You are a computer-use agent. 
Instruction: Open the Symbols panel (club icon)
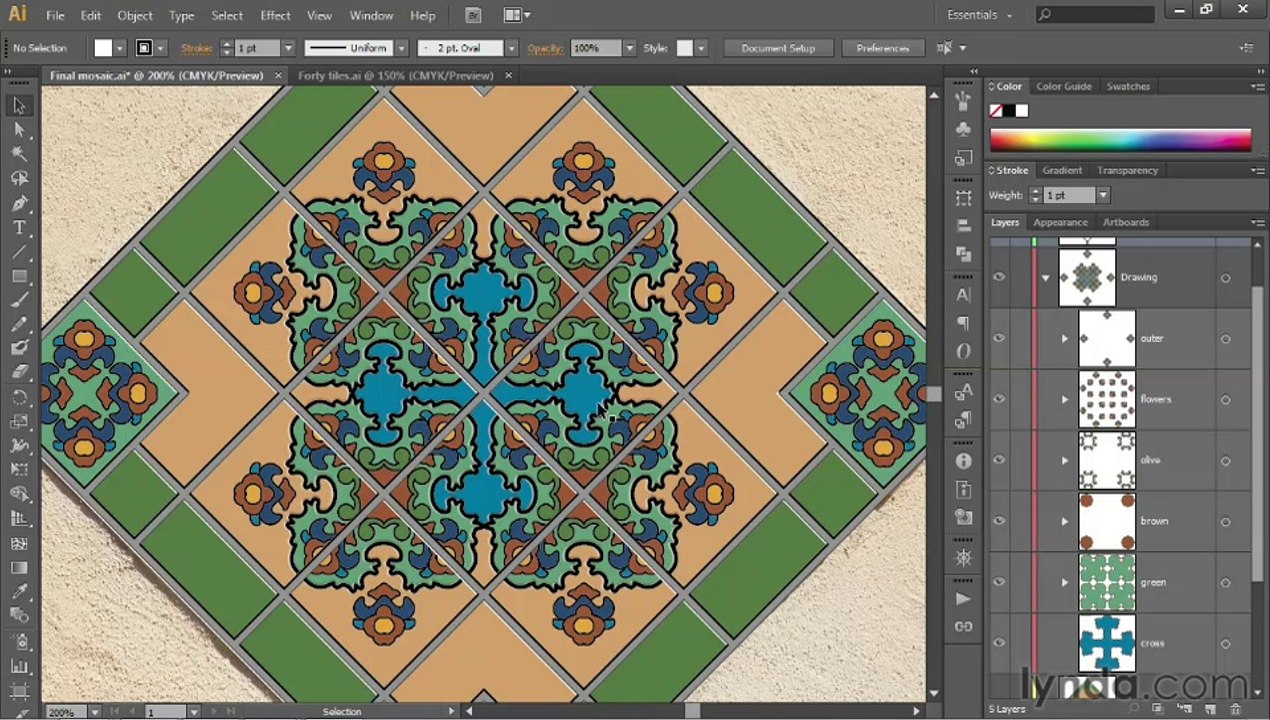[x=963, y=130]
